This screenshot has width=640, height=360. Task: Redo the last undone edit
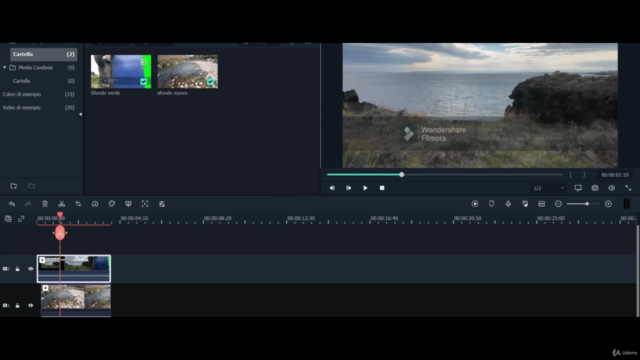(x=28, y=204)
